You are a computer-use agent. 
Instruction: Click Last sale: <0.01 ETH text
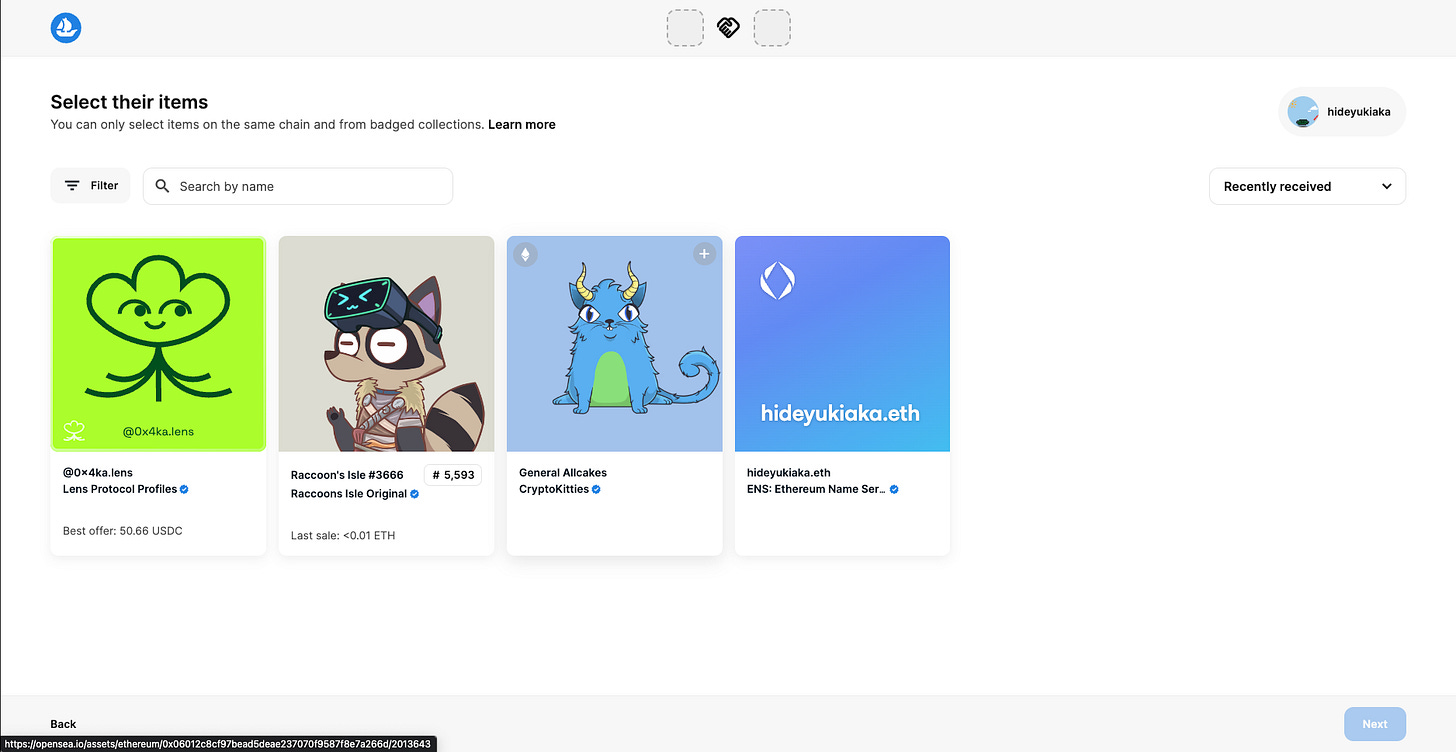click(343, 535)
